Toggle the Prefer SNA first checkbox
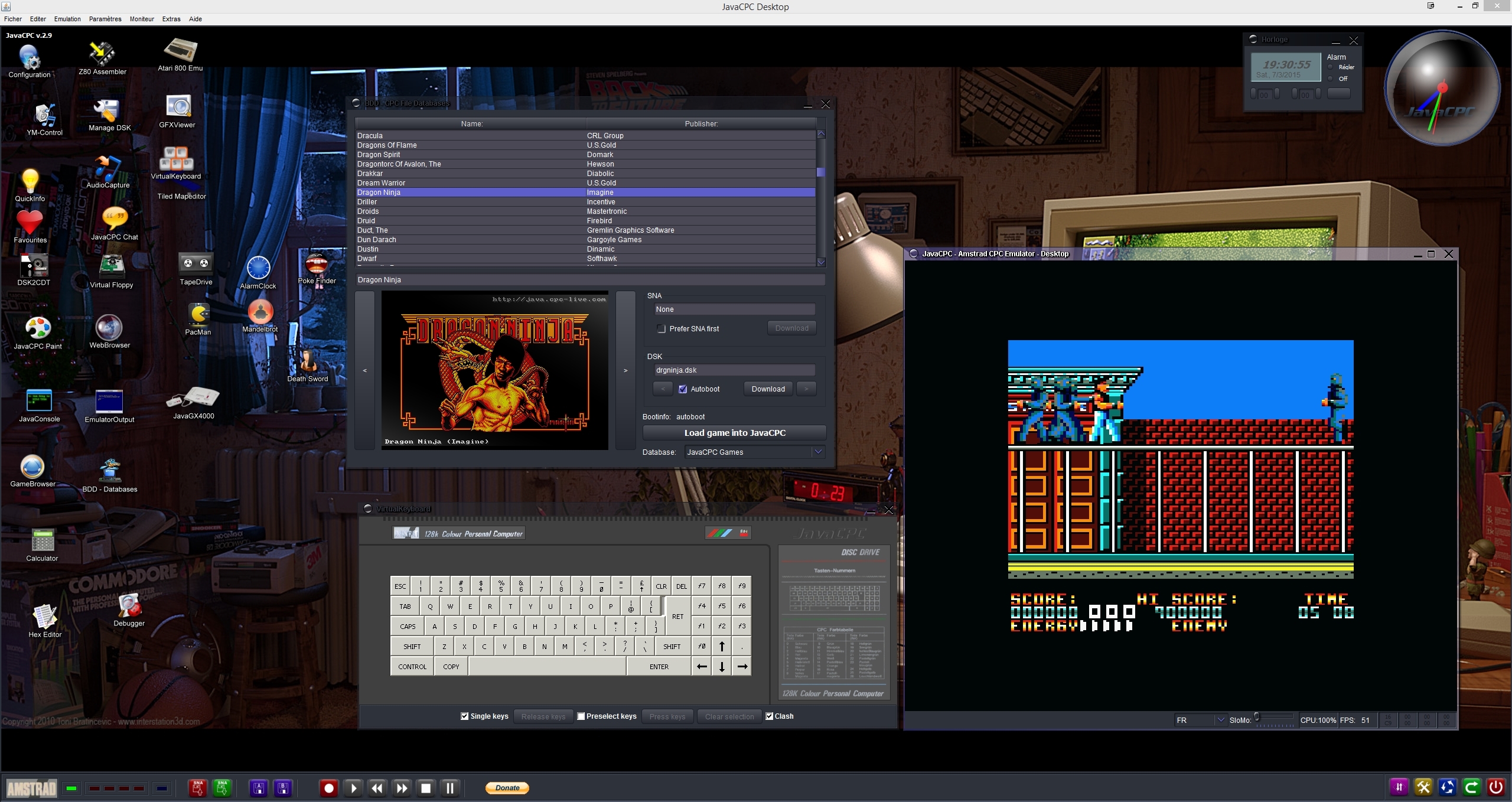The image size is (1512, 802). [x=661, y=329]
